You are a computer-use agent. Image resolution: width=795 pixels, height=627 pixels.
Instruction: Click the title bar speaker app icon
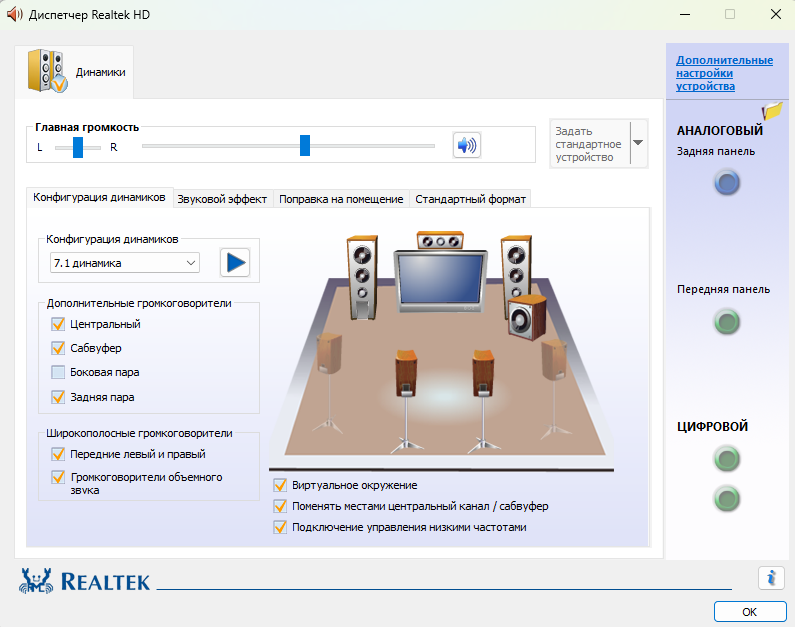click(x=14, y=14)
